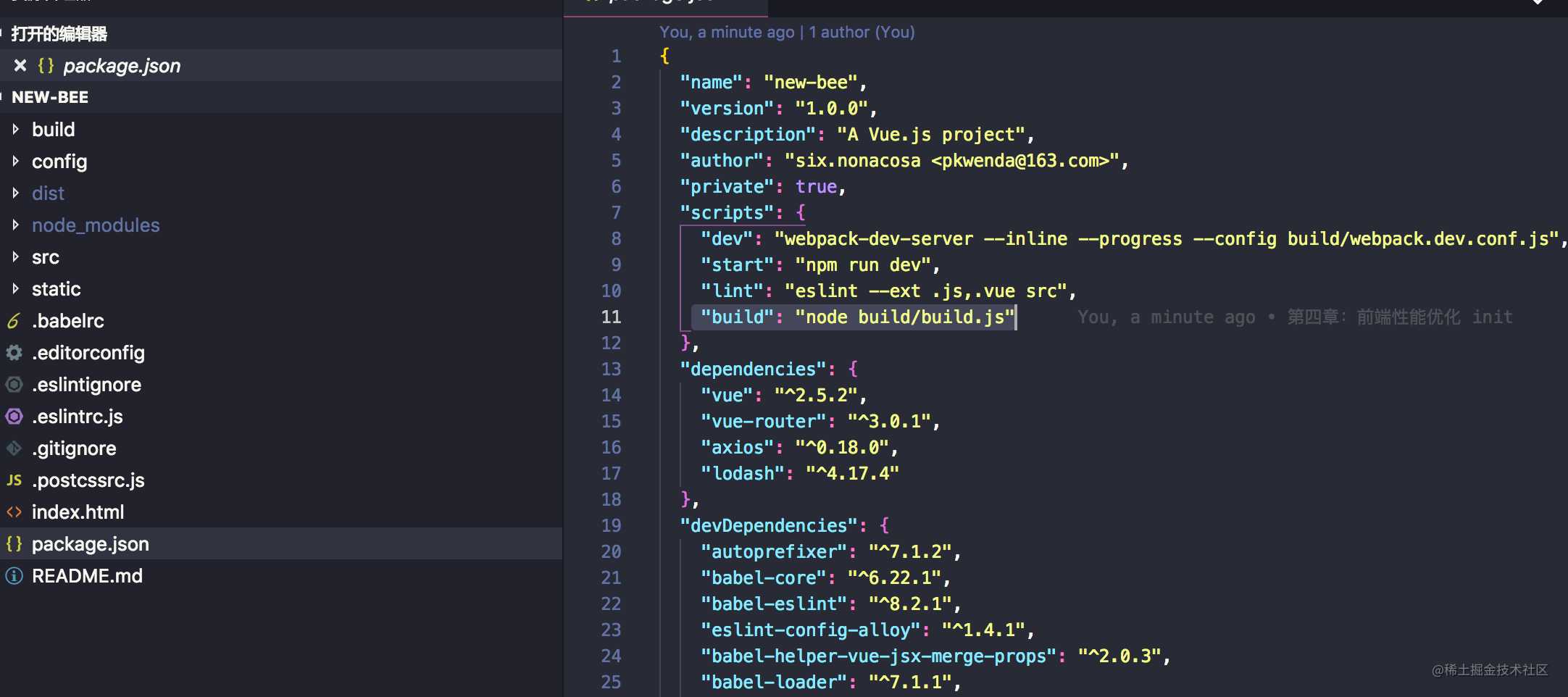1568x697 pixels.
Task: Click line number 7 in the gutter
Action: click(616, 212)
